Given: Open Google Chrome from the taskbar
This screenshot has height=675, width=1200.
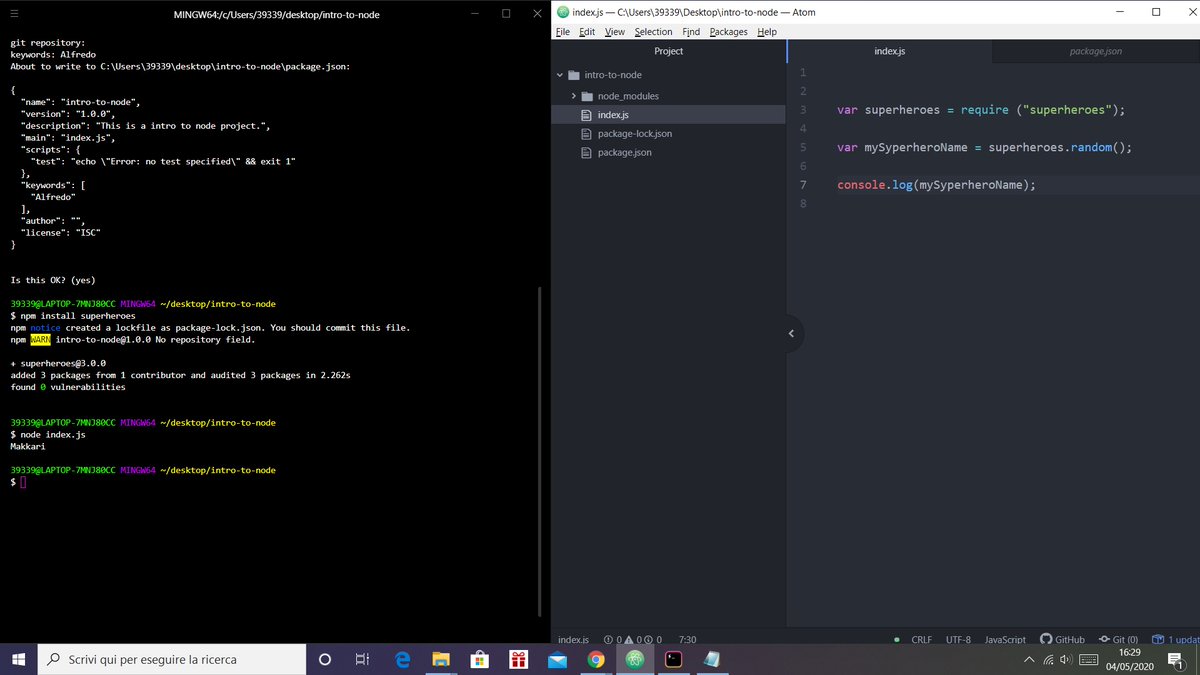Looking at the screenshot, I should 596,659.
